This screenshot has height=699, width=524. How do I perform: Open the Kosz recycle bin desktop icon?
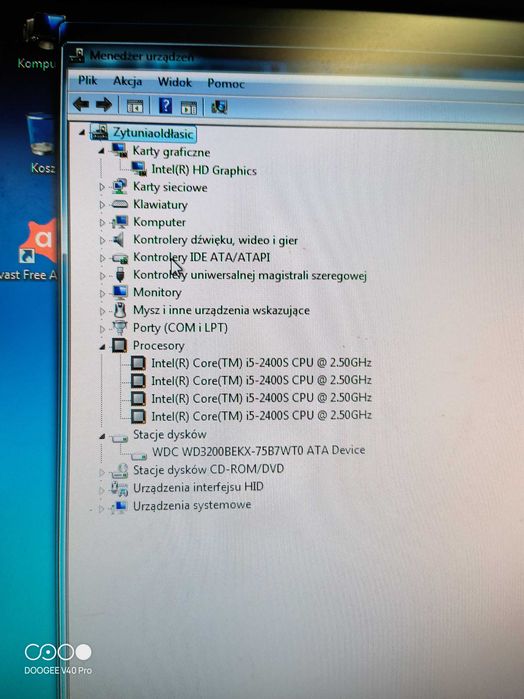click(x=41, y=143)
